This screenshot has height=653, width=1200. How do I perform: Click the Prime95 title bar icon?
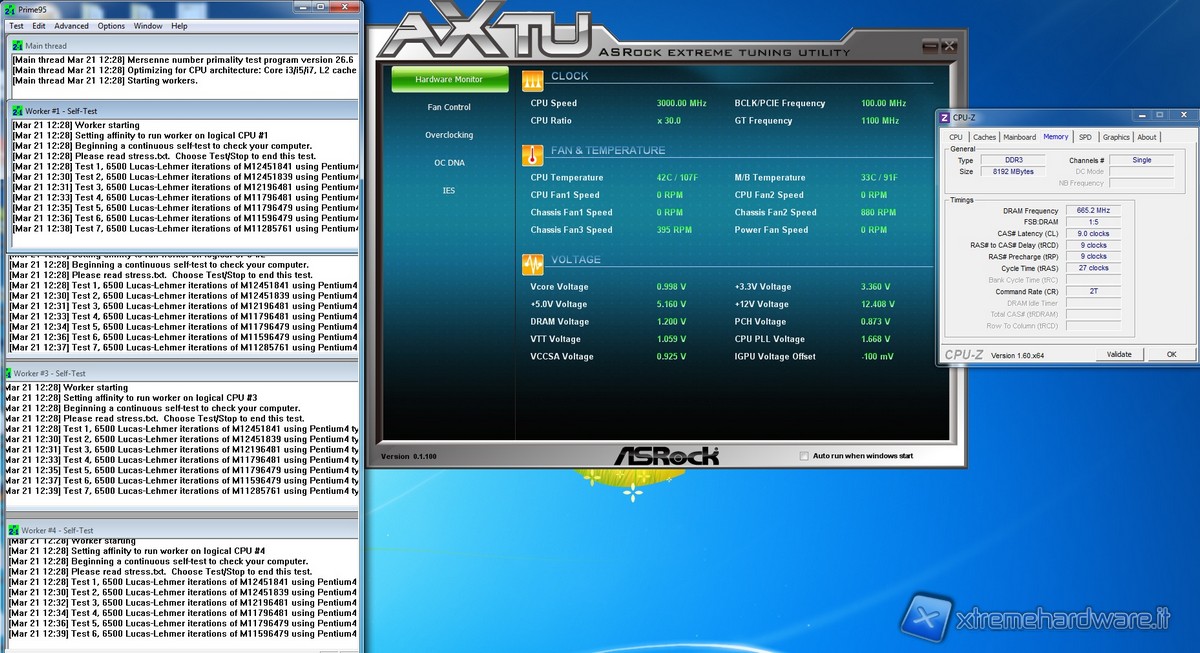click(9, 9)
